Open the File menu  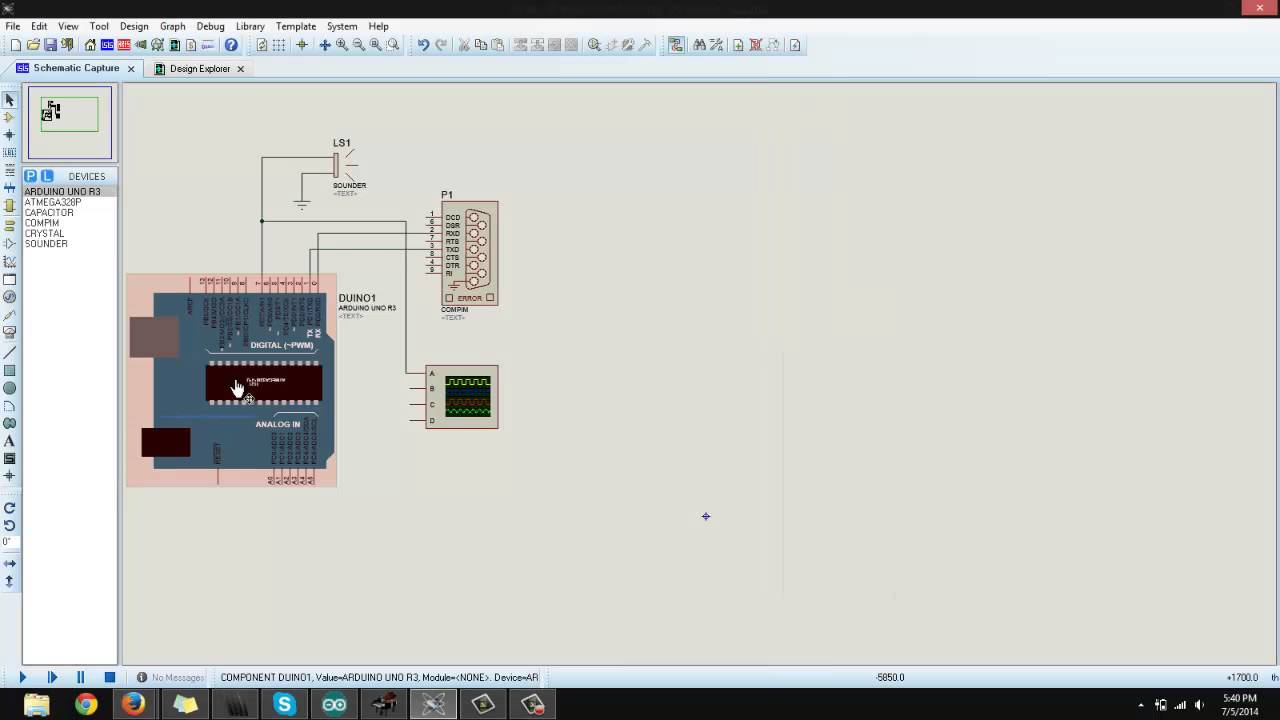click(x=13, y=26)
